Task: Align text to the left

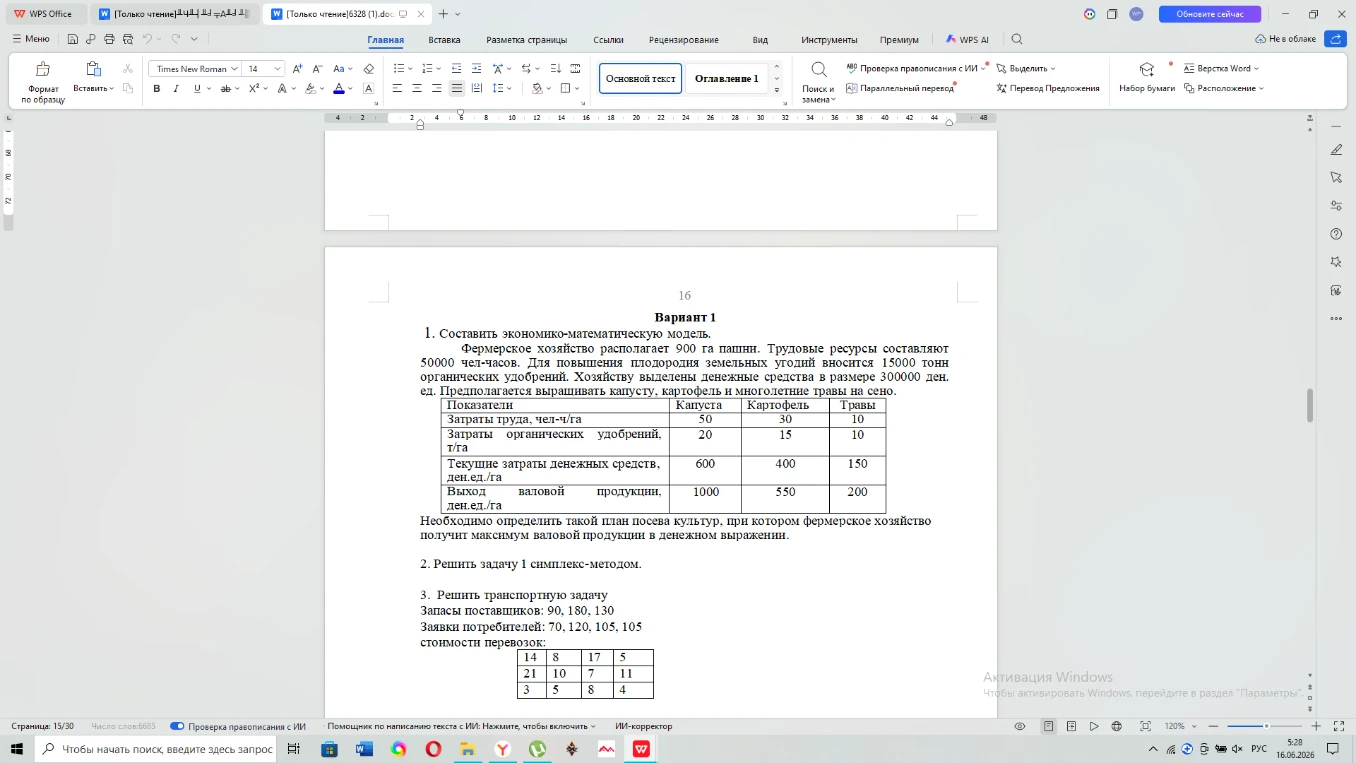Action: pyautogui.click(x=397, y=89)
